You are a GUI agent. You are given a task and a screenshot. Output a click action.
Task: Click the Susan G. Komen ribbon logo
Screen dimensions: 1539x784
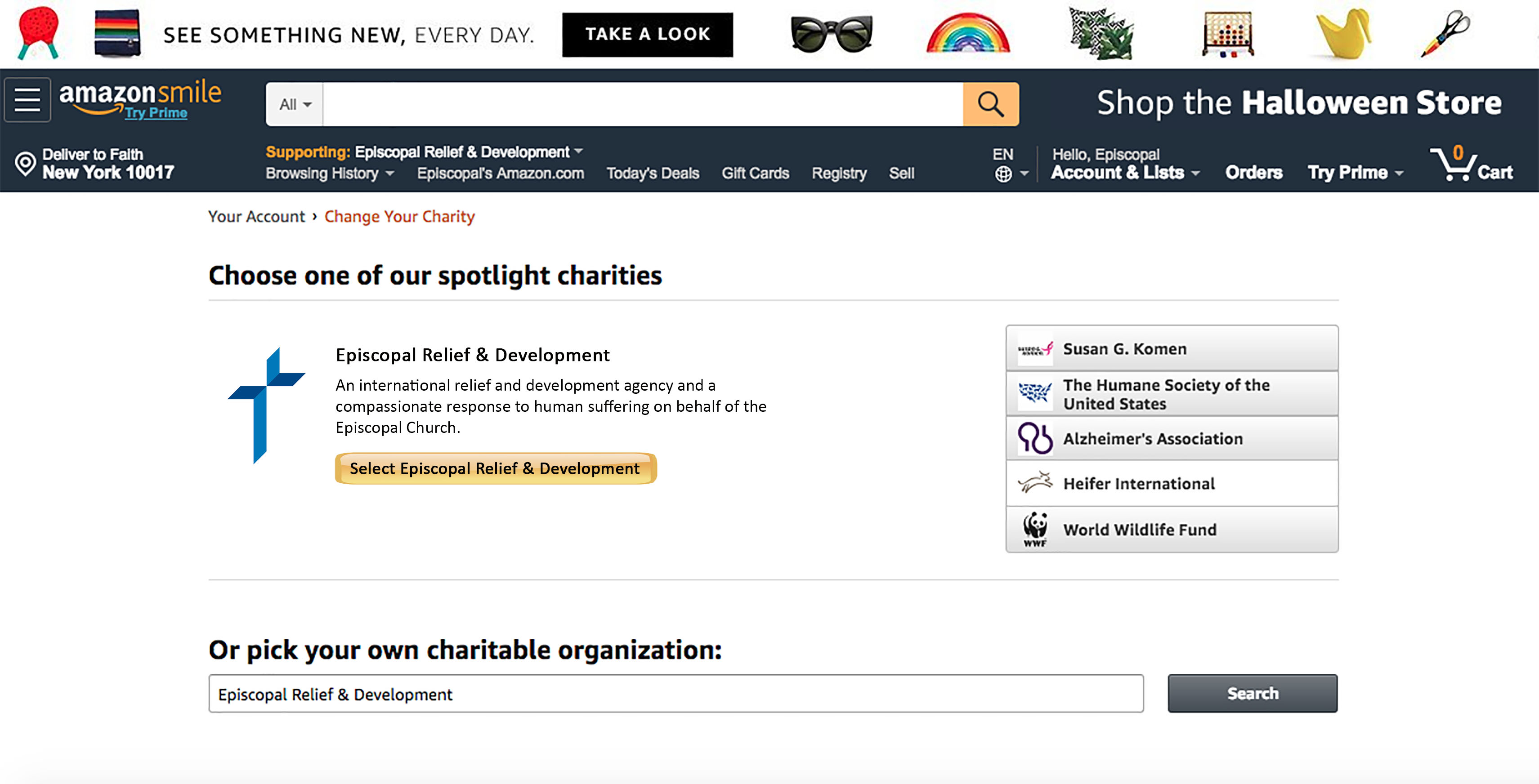click(1035, 349)
